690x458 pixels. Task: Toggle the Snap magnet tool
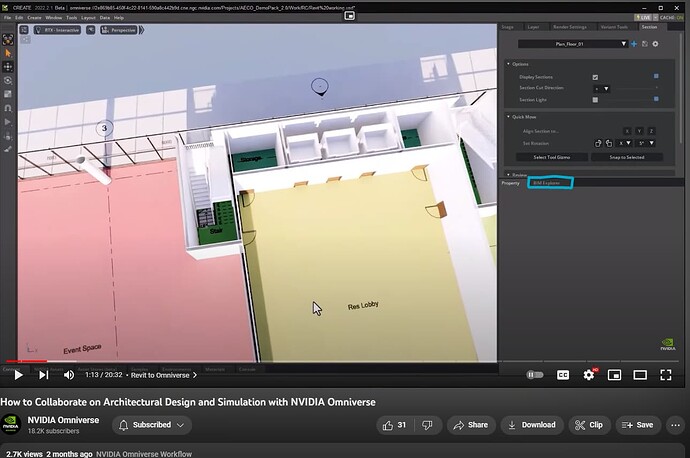pyautogui.click(x=8, y=108)
